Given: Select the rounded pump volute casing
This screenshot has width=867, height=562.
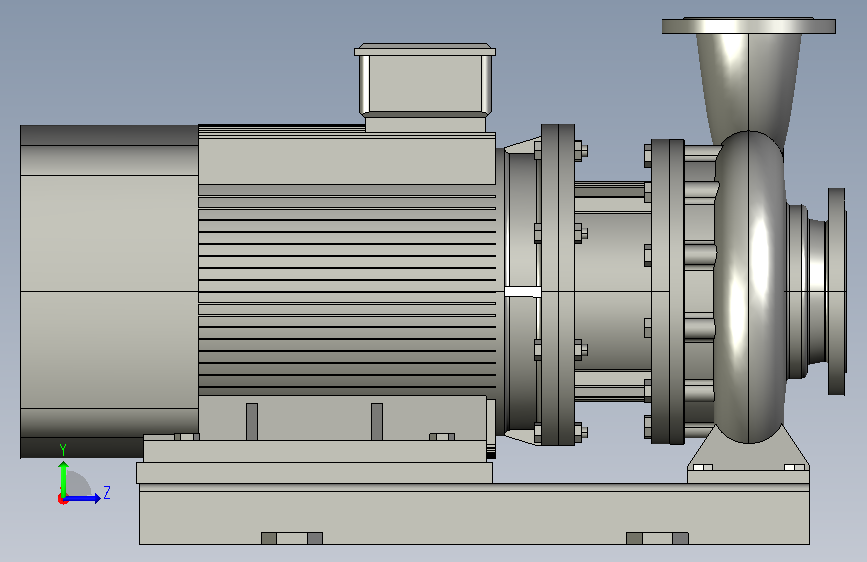Looking at the screenshot, I should pos(750,287).
